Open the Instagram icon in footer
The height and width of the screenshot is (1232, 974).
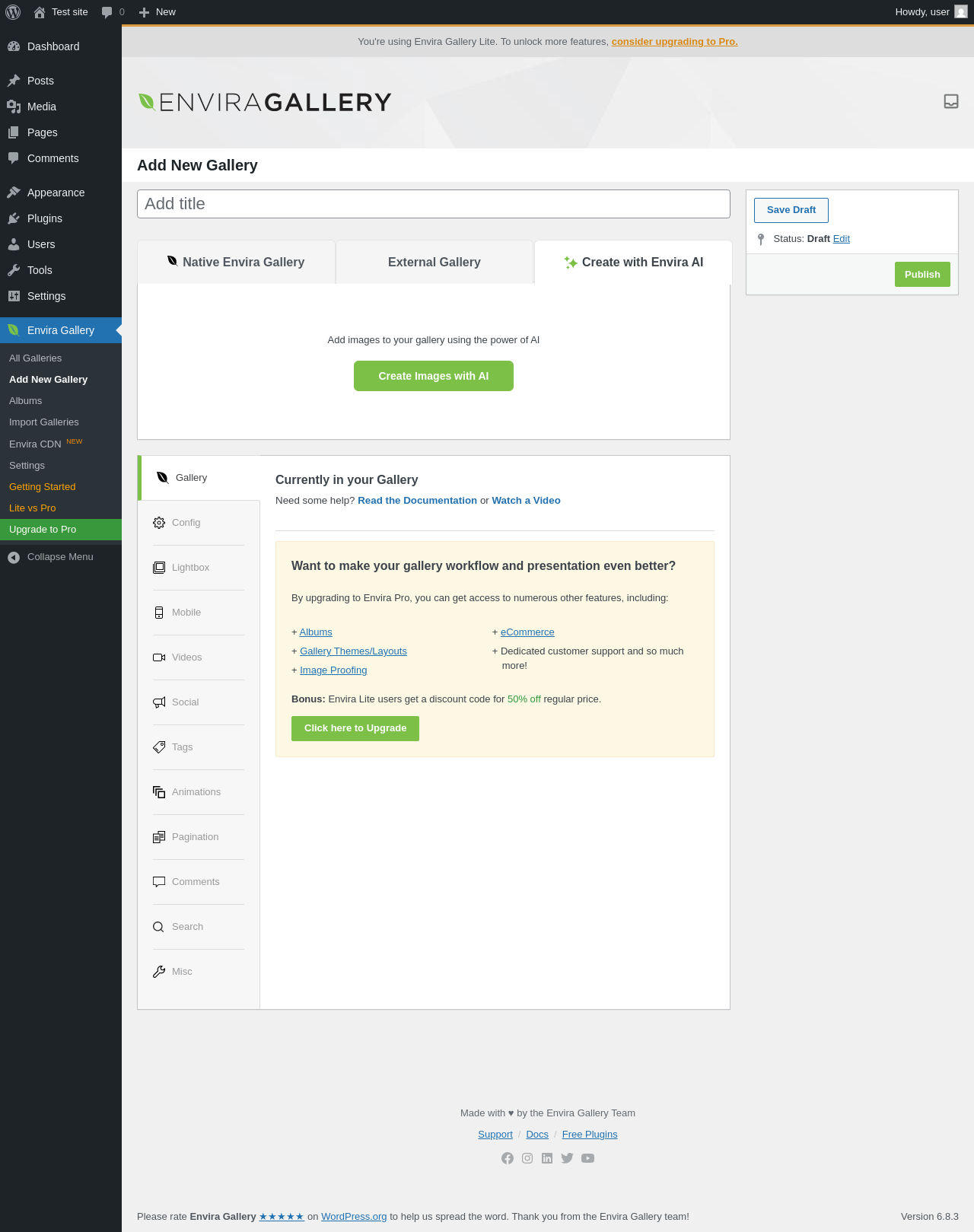[527, 1158]
